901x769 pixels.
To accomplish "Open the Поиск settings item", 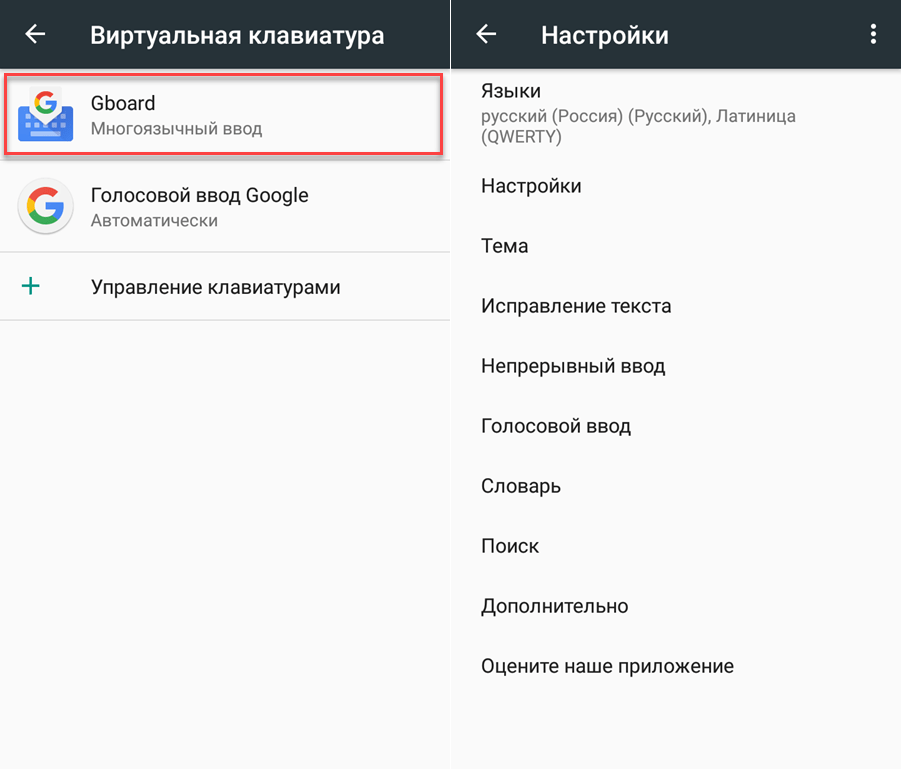I will [510, 546].
